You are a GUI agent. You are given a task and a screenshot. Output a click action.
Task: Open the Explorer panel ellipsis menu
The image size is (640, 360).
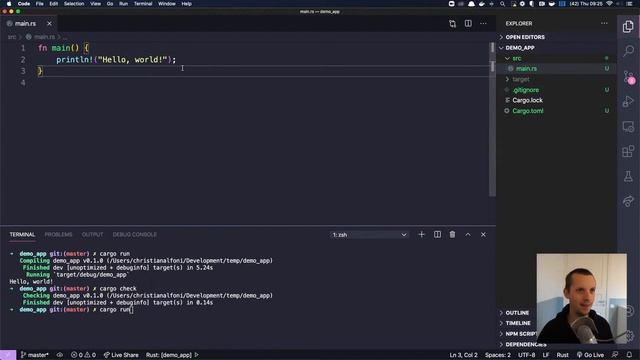(604, 23)
